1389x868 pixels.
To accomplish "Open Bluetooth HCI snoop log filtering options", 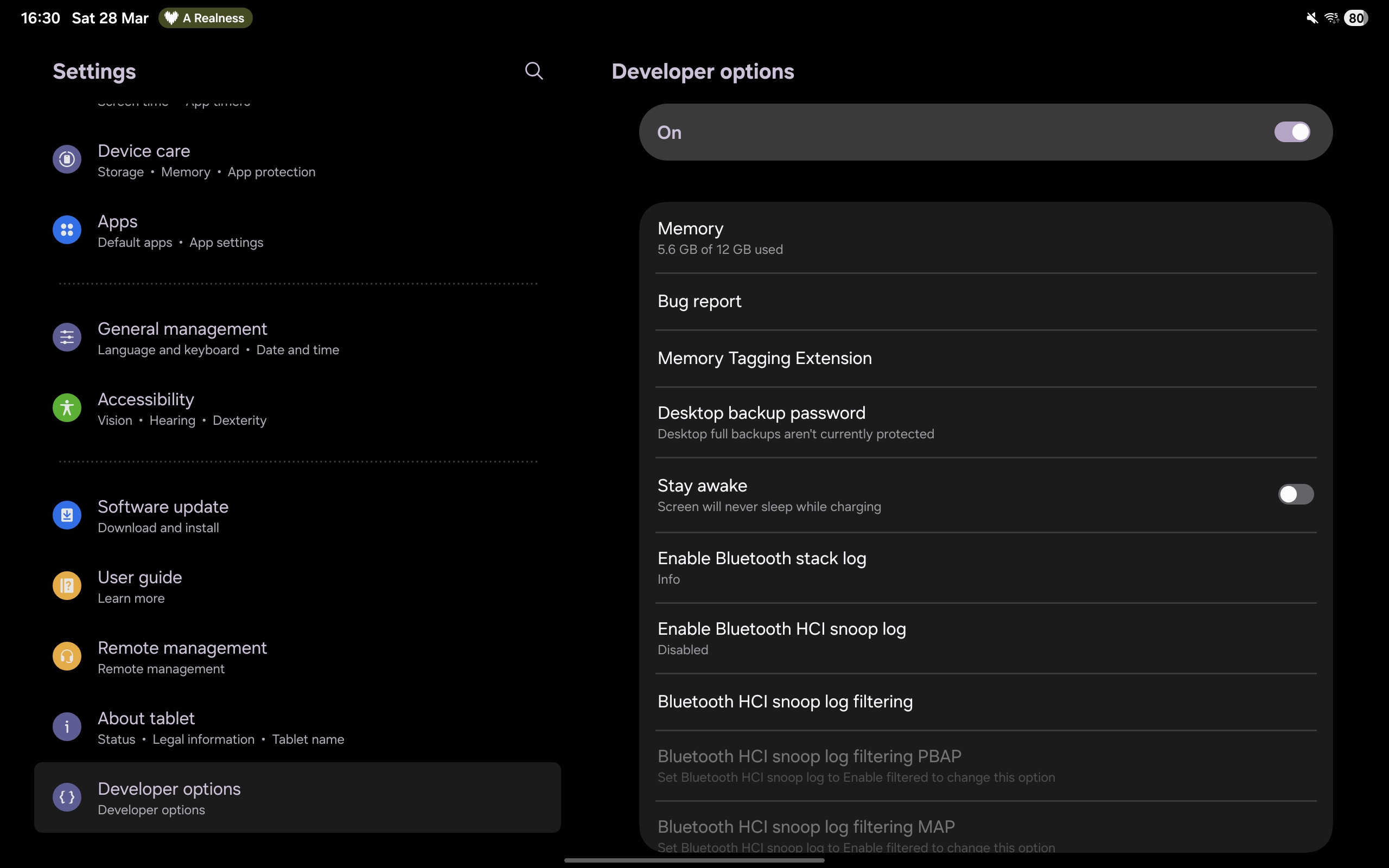I will pos(785,701).
